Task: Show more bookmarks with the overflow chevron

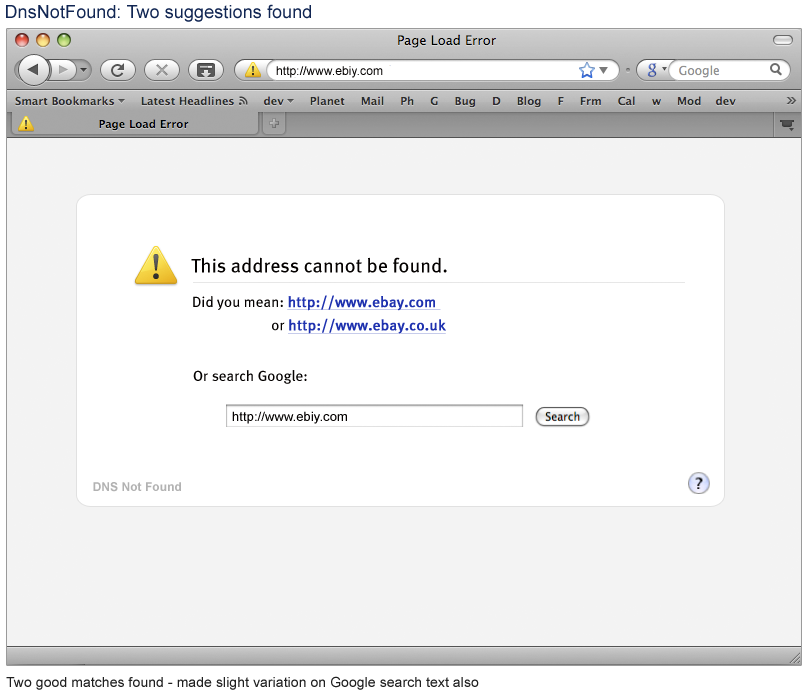Action: point(791,101)
